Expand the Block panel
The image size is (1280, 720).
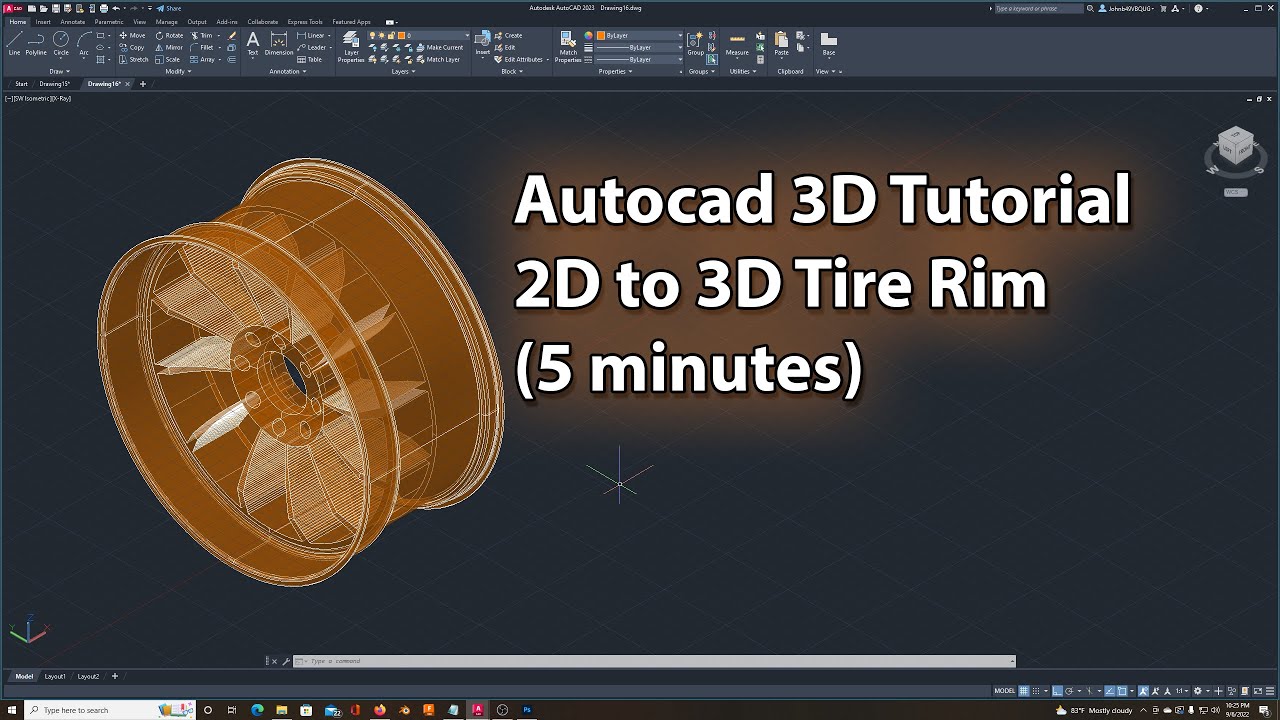point(512,71)
